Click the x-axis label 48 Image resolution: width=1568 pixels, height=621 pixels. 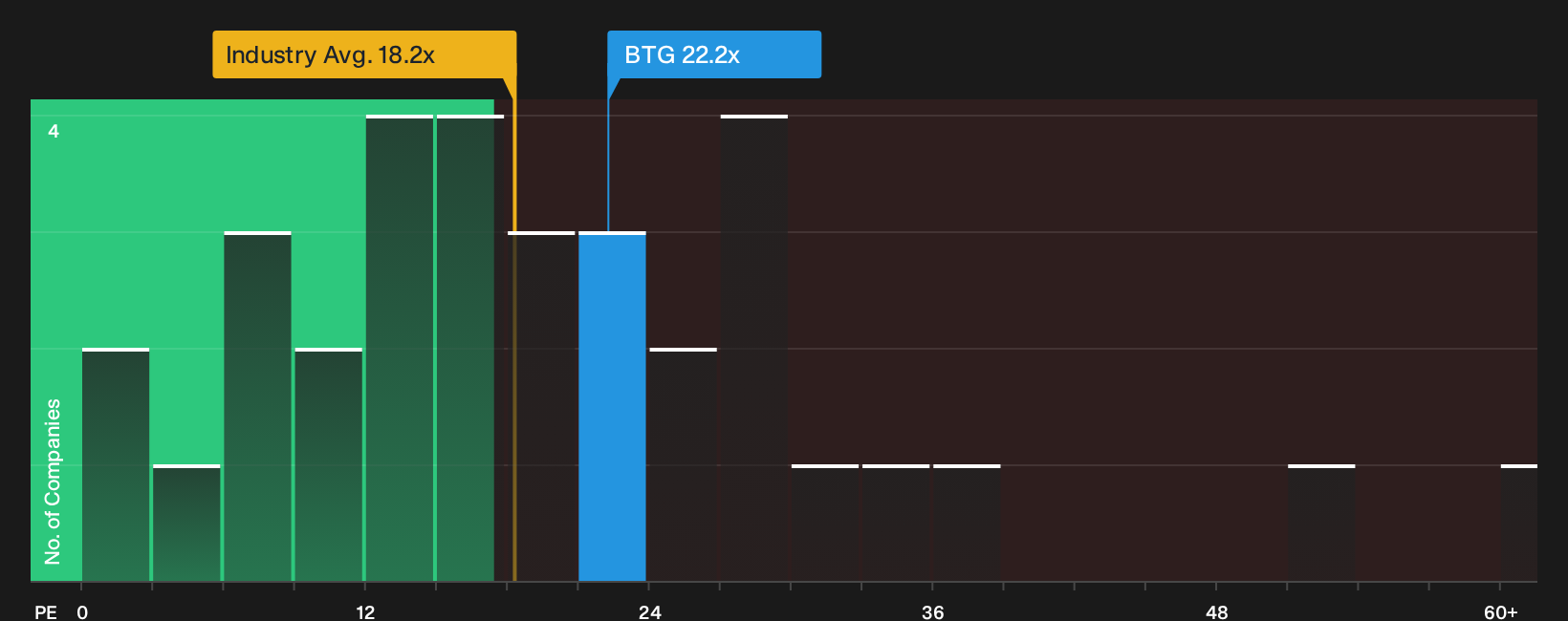coord(1216,611)
